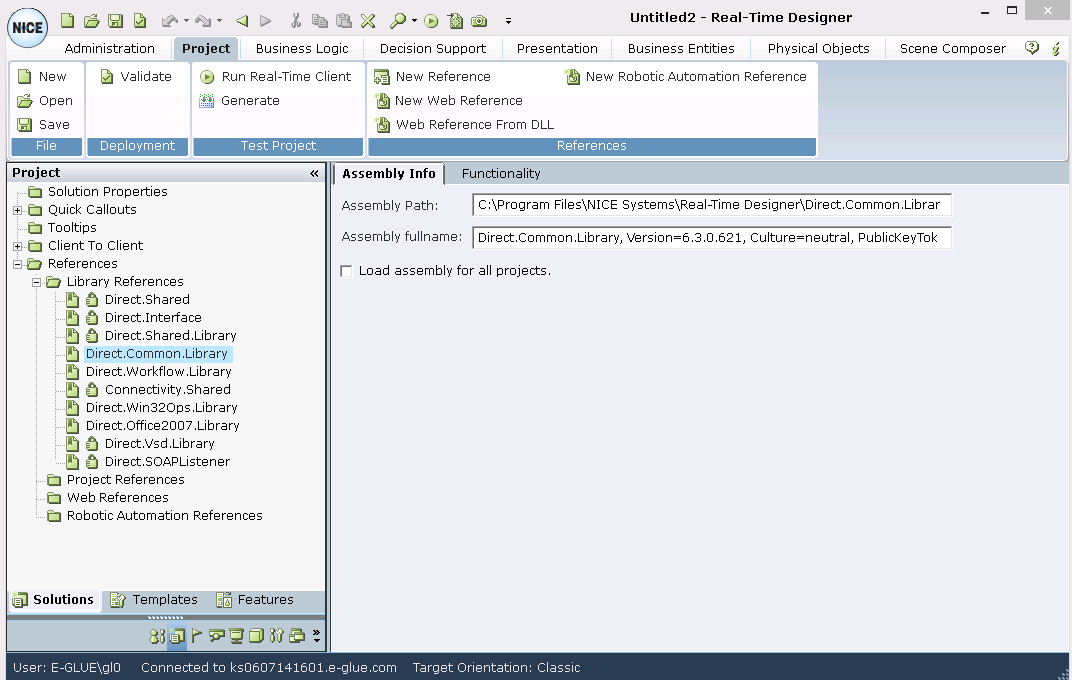This screenshot has width=1072, height=680.
Task: Click the Save floppy disk icon in quick access toolbar
Action: click(x=116, y=21)
